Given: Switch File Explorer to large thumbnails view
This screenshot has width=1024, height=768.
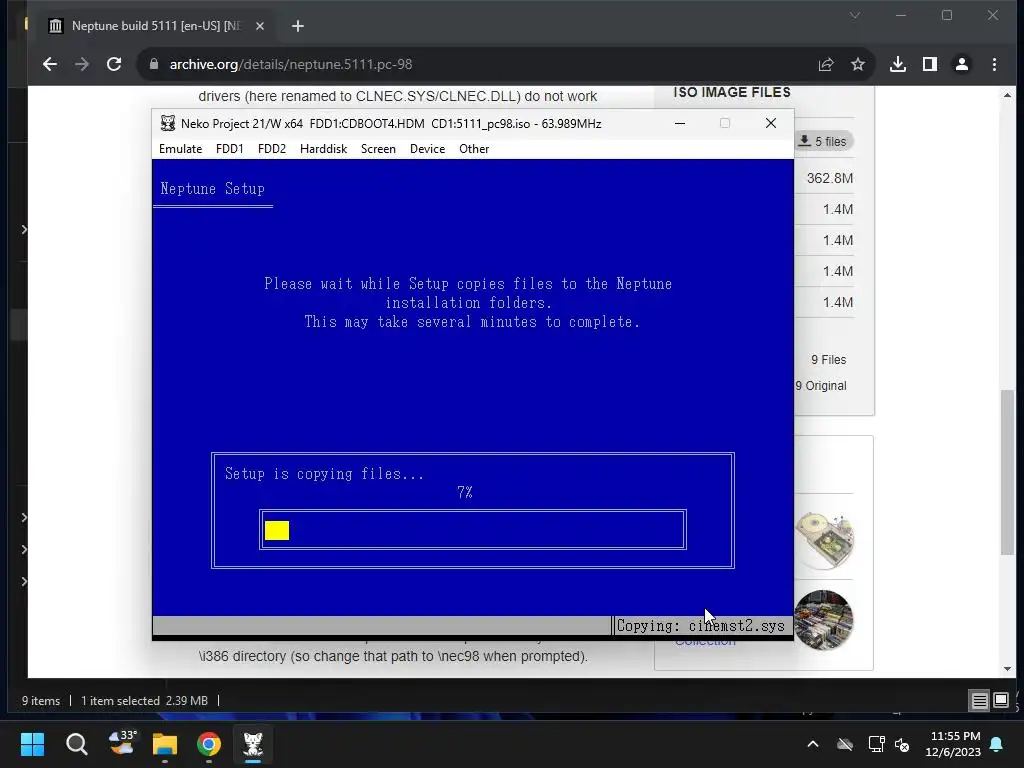Looking at the screenshot, I should (x=1001, y=701).
